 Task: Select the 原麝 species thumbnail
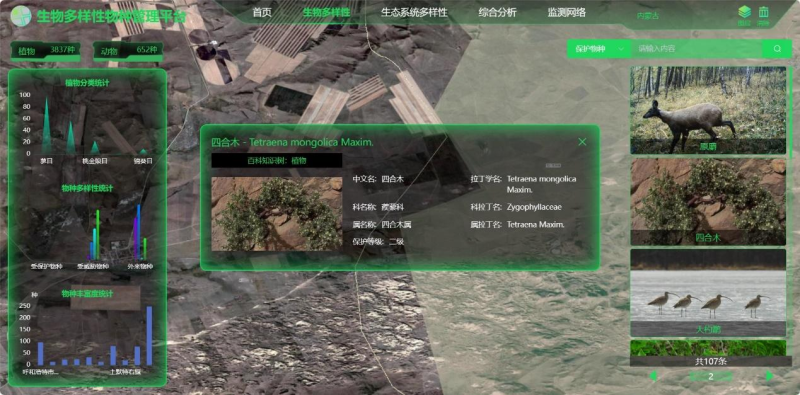708,110
